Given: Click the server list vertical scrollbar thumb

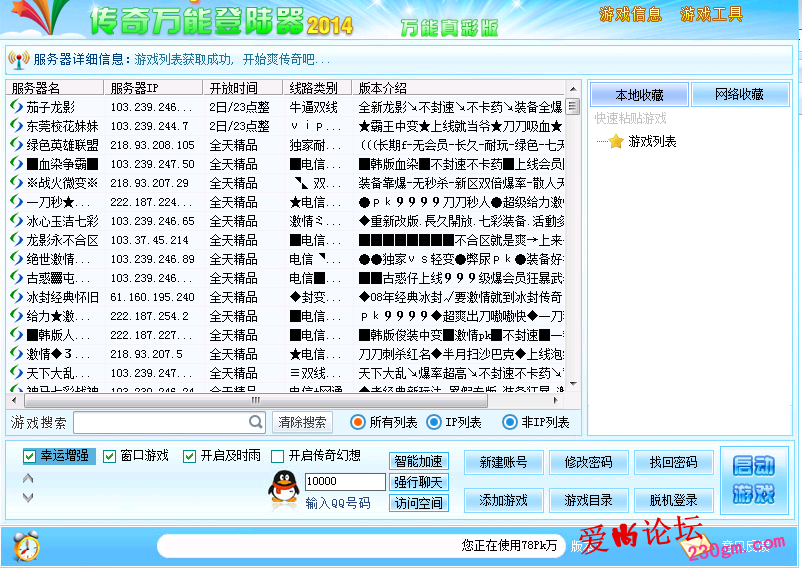Looking at the screenshot, I should click(x=573, y=106).
